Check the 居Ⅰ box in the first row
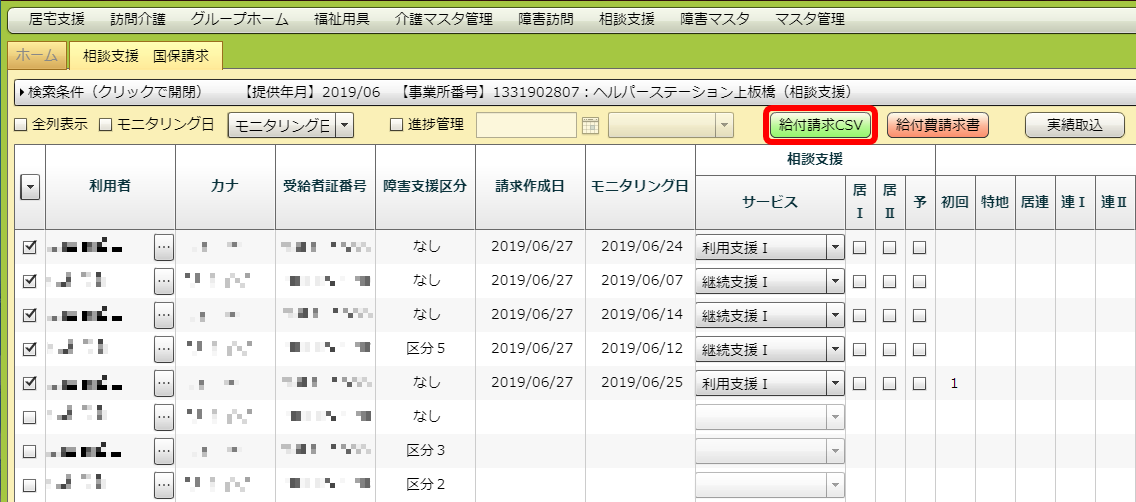The image size is (1136, 502). click(x=859, y=247)
